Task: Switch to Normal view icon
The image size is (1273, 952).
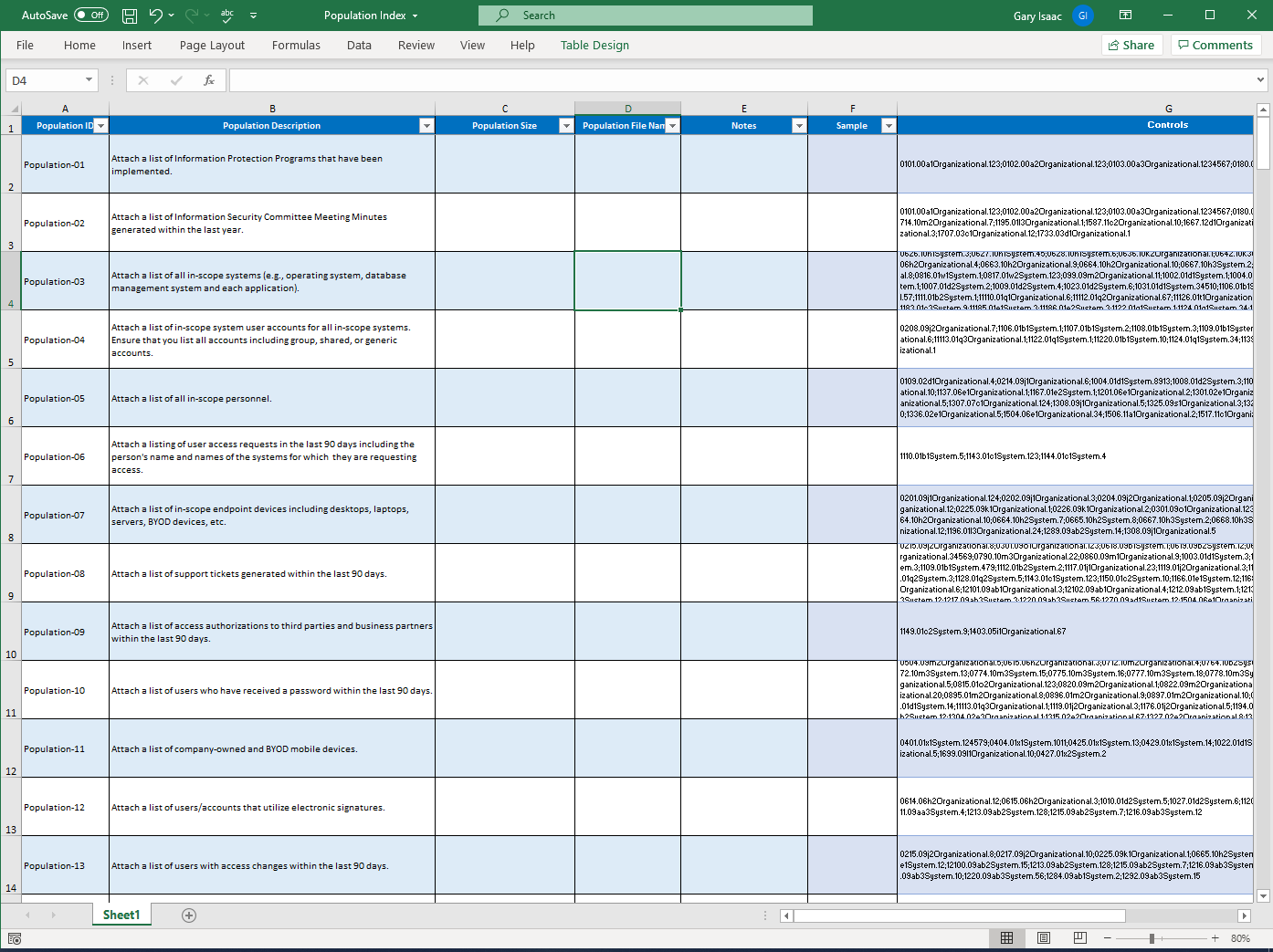Action: click(x=1006, y=938)
